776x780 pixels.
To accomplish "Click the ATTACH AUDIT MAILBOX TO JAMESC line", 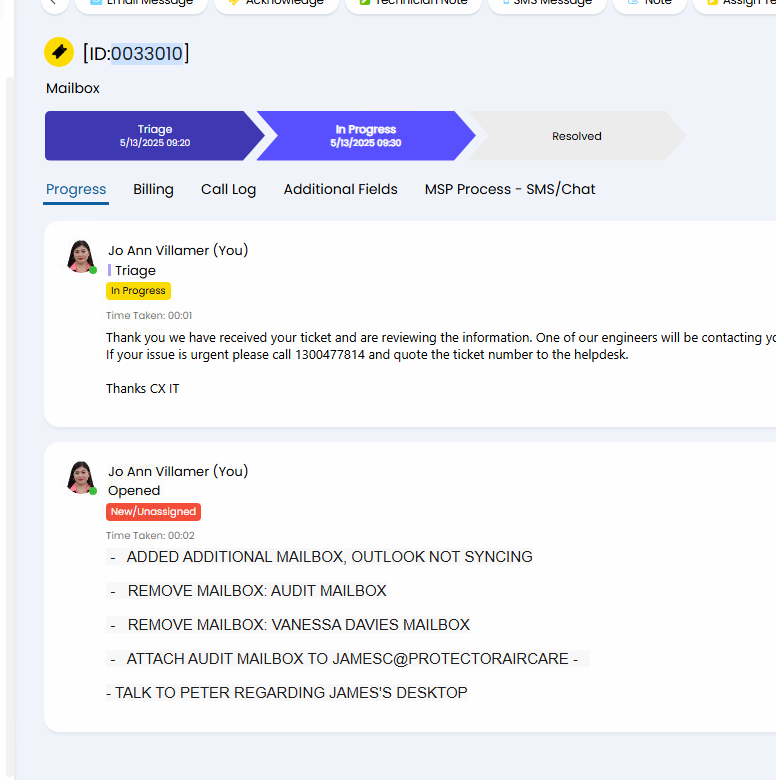I will pos(348,659).
